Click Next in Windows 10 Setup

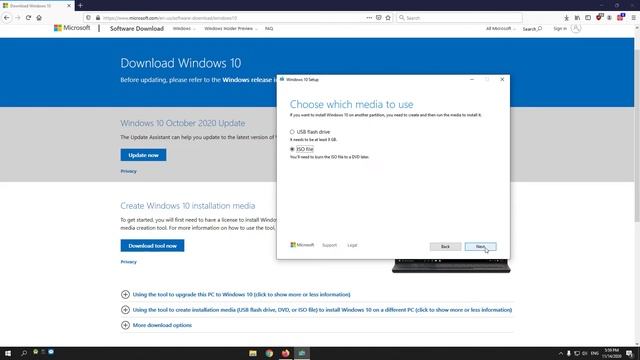click(480, 247)
